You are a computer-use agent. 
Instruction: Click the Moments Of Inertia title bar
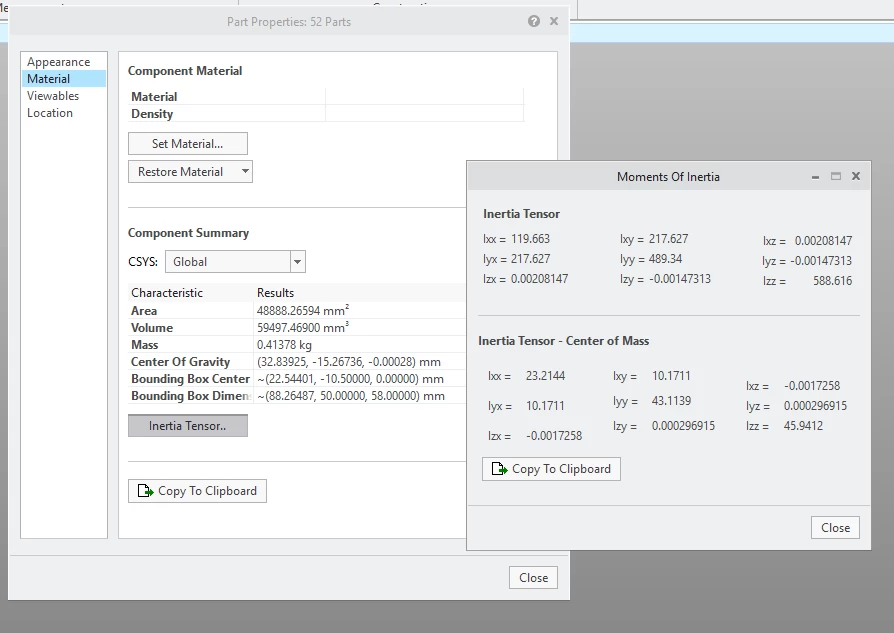[x=668, y=177]
